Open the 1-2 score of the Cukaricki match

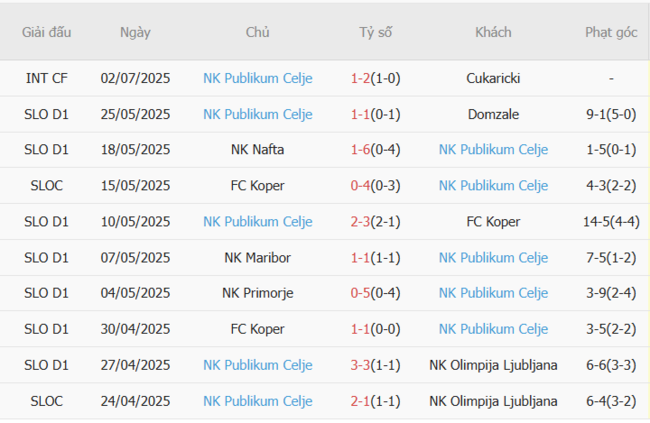click(361, 78)
